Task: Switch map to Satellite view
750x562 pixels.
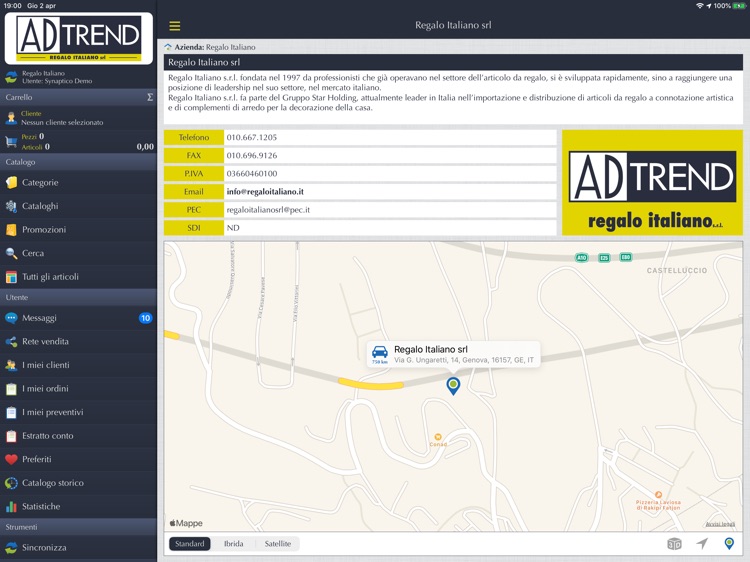Action: 278,544
